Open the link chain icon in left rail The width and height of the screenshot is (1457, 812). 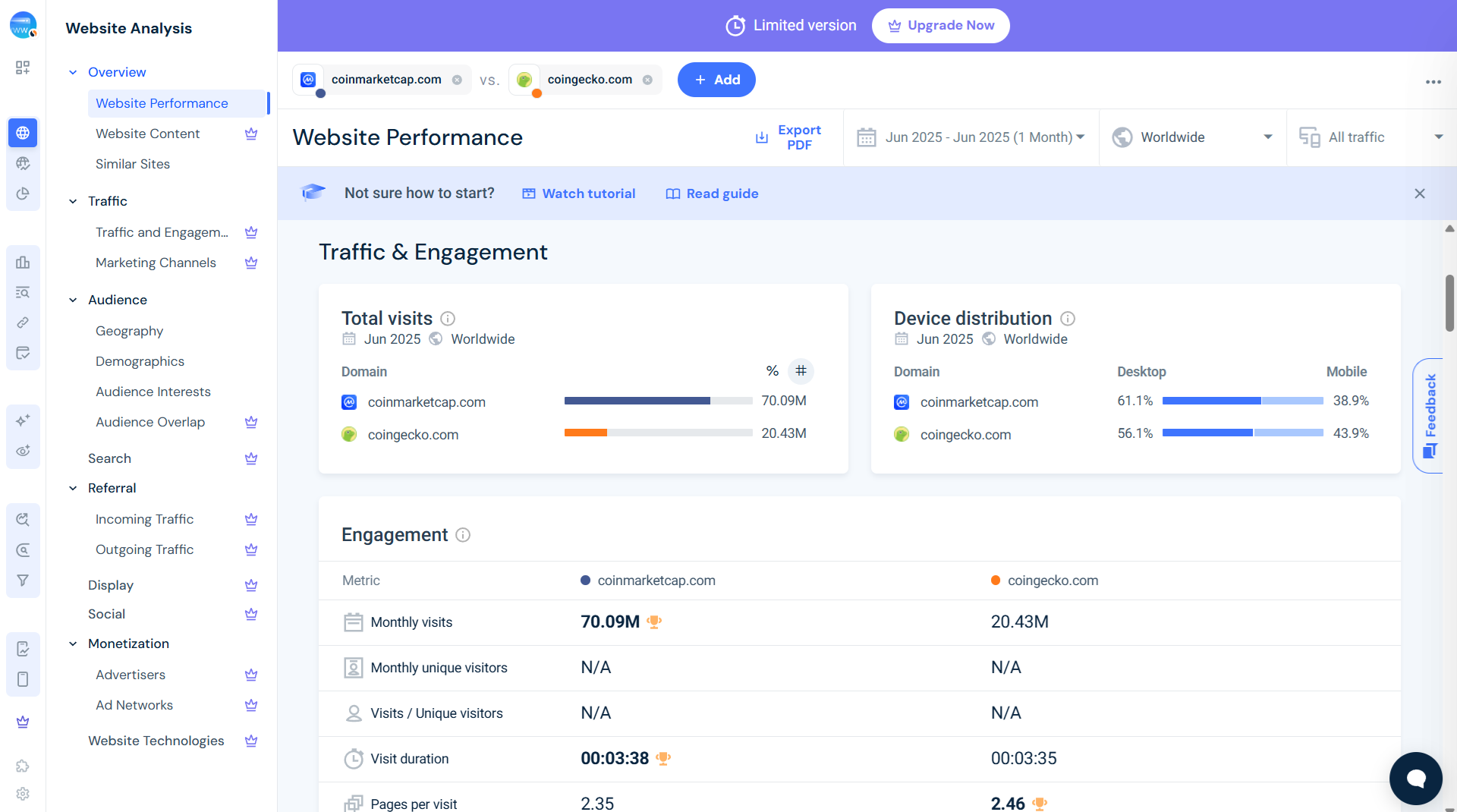point(23,323)
